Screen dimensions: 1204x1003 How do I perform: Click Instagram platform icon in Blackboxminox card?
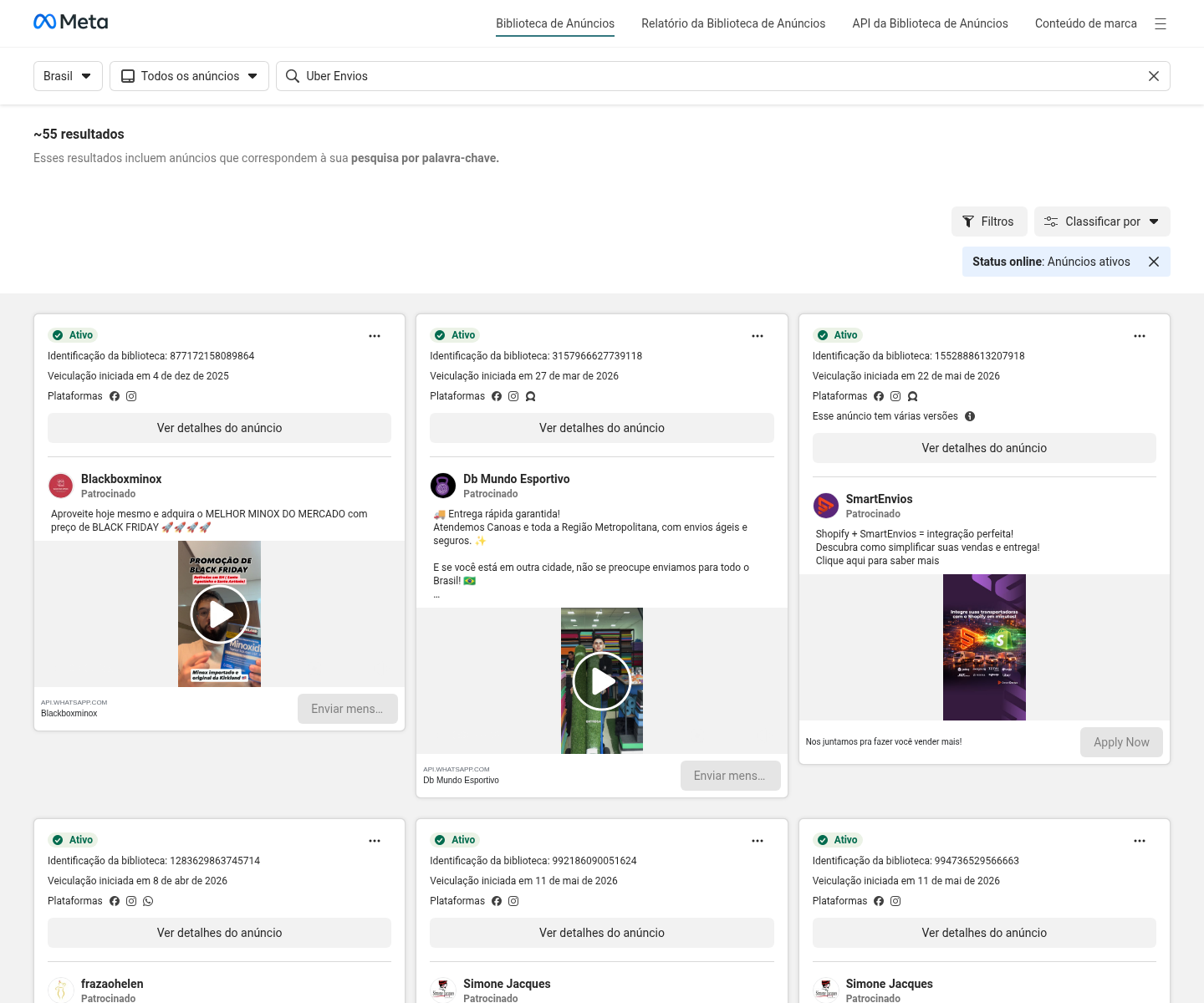coord(131,396)
